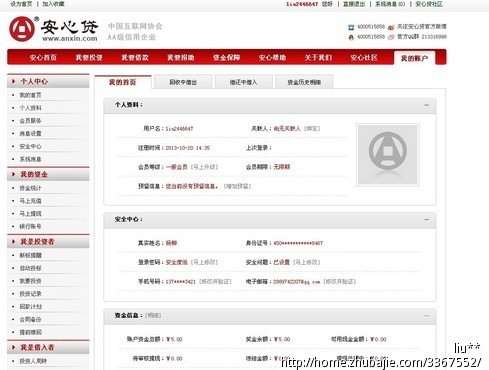
Task: Click the customer service avatar icon
Action: [351, 37]
